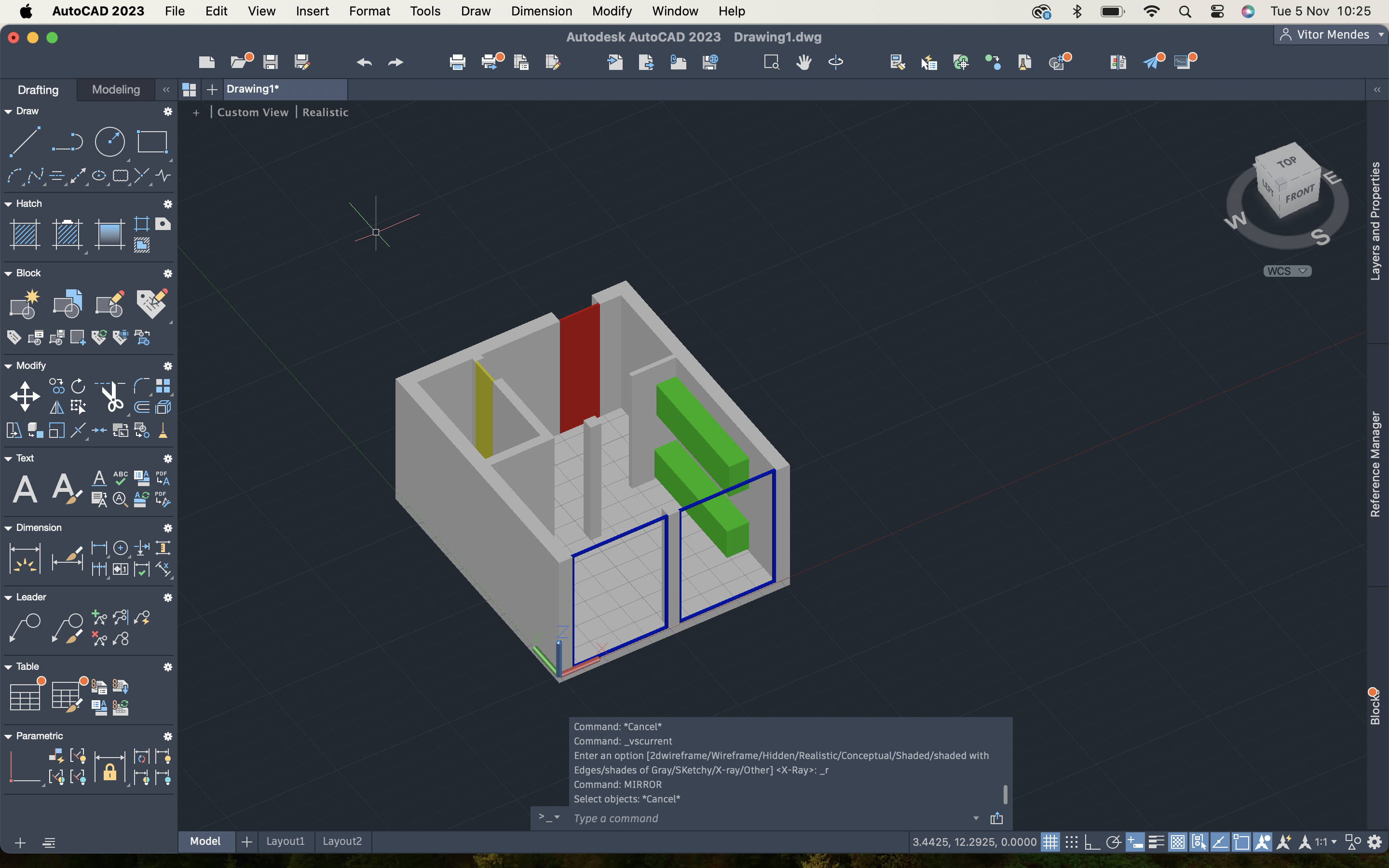Select the Move tool
The image size is (1389, 868).
(x=25, y=396)
